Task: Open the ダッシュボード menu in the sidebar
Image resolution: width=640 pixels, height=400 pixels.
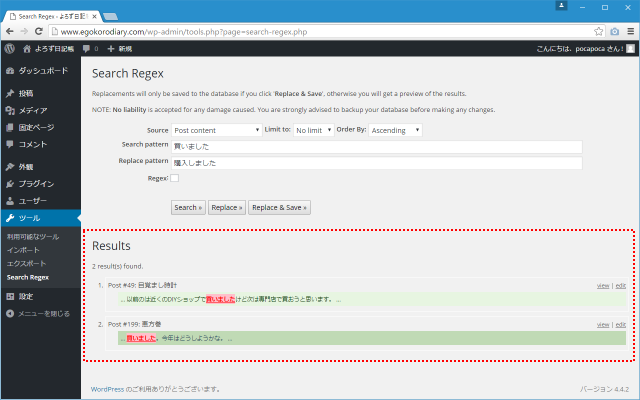Action: pos(41,71)
